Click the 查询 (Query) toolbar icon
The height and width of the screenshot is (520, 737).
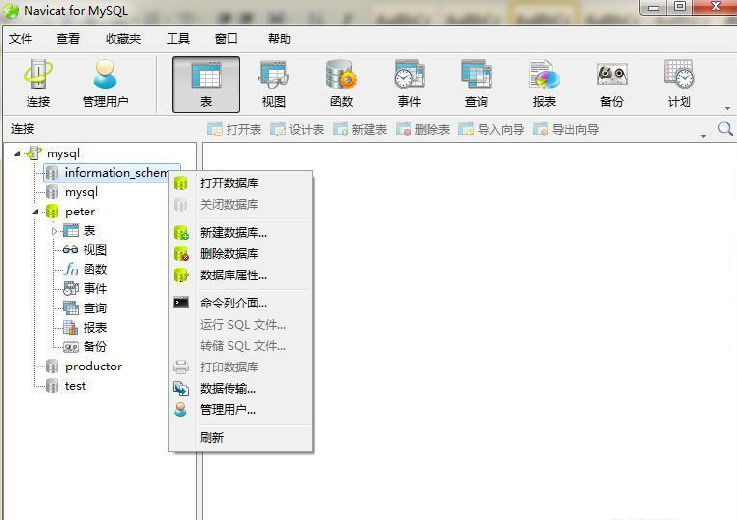point(476,84)
